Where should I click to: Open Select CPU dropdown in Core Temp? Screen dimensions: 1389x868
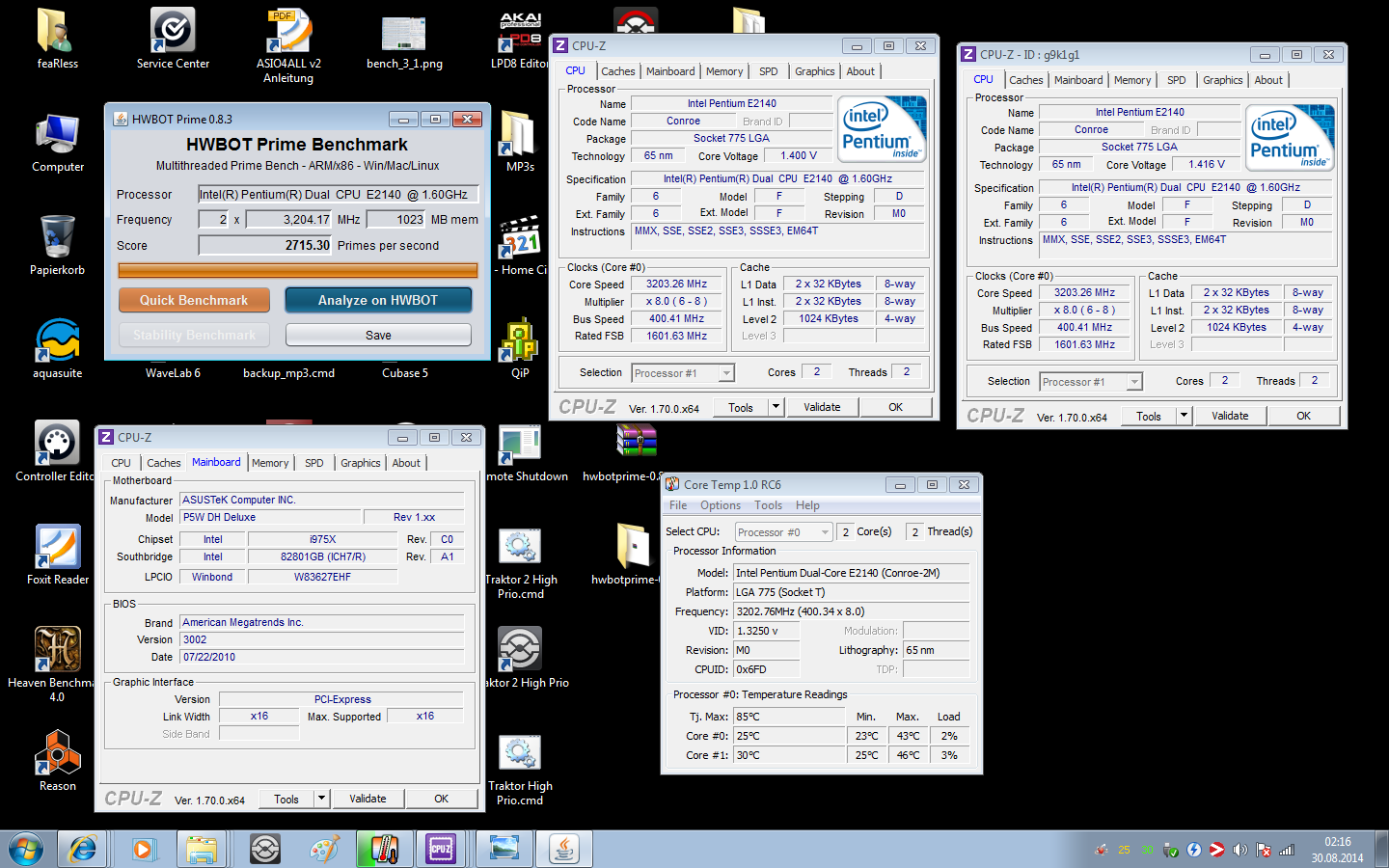782,532
